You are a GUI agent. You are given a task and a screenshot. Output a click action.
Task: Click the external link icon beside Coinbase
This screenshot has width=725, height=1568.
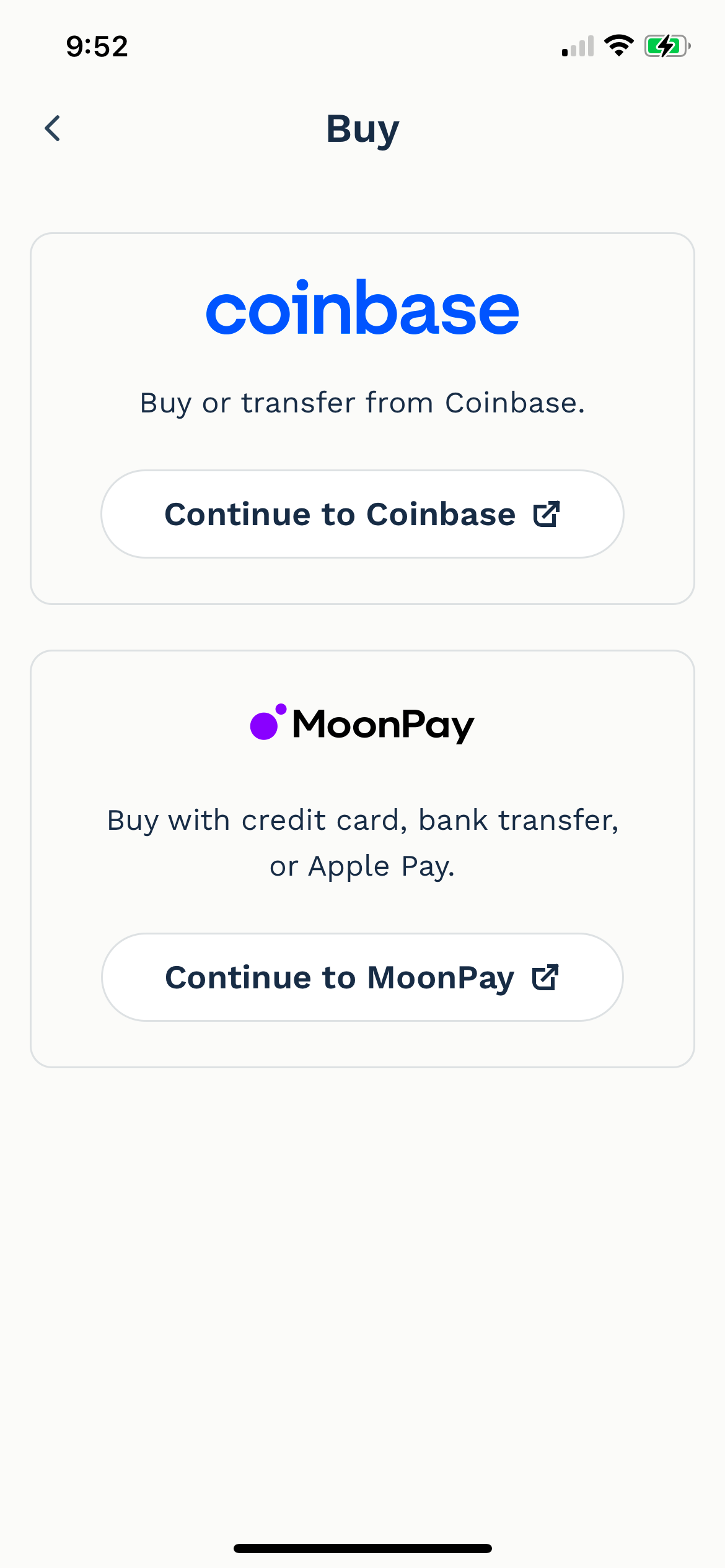point(547,514)
